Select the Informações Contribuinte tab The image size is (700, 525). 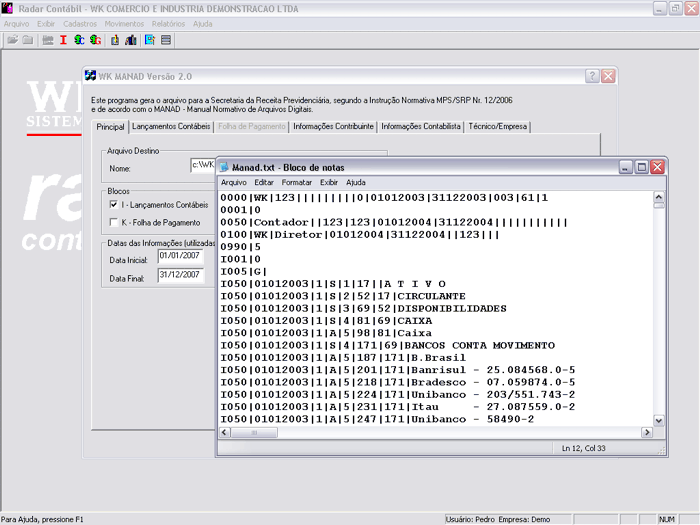(333, 127)
